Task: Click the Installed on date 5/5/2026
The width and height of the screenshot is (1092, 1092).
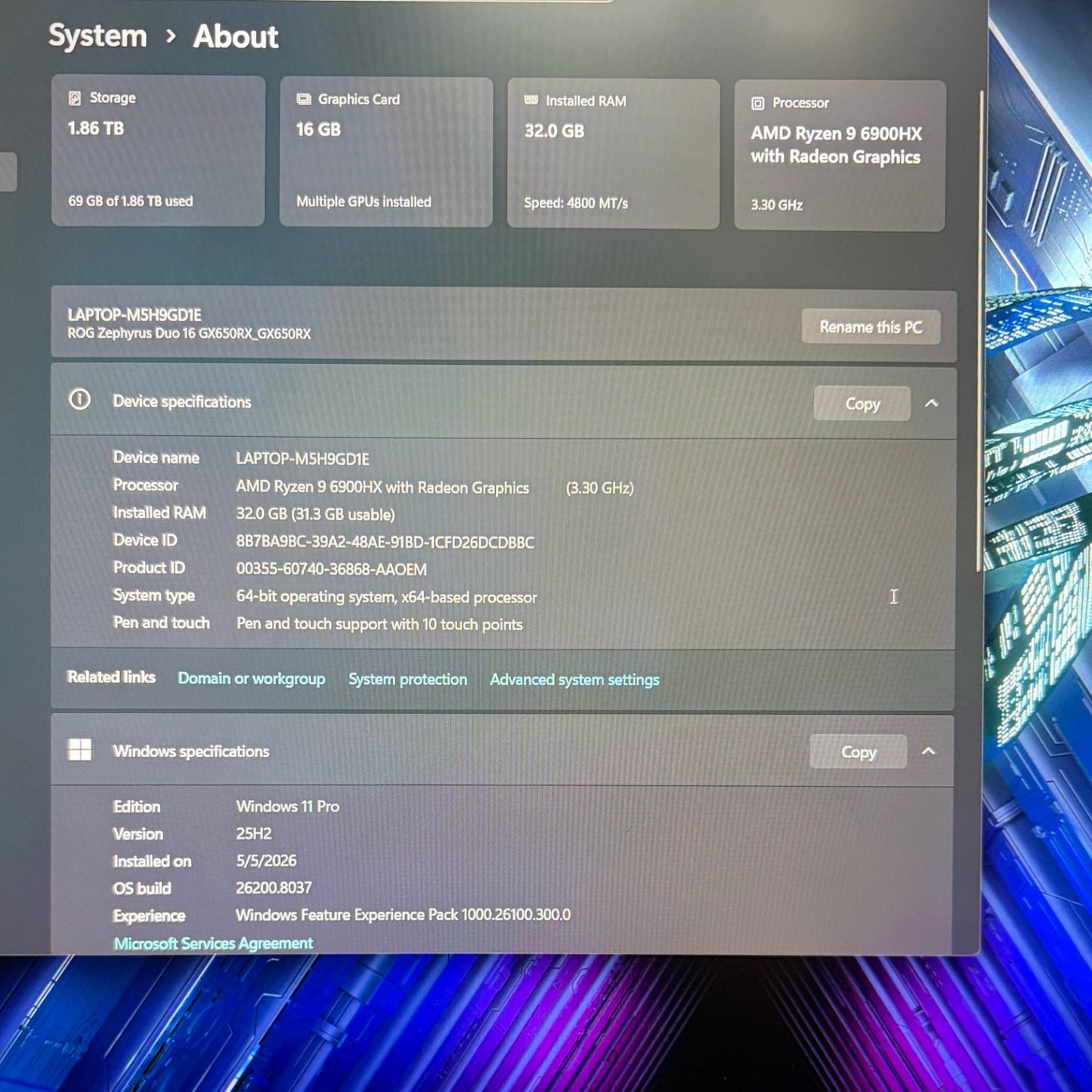Action: [x=266, y=861]
